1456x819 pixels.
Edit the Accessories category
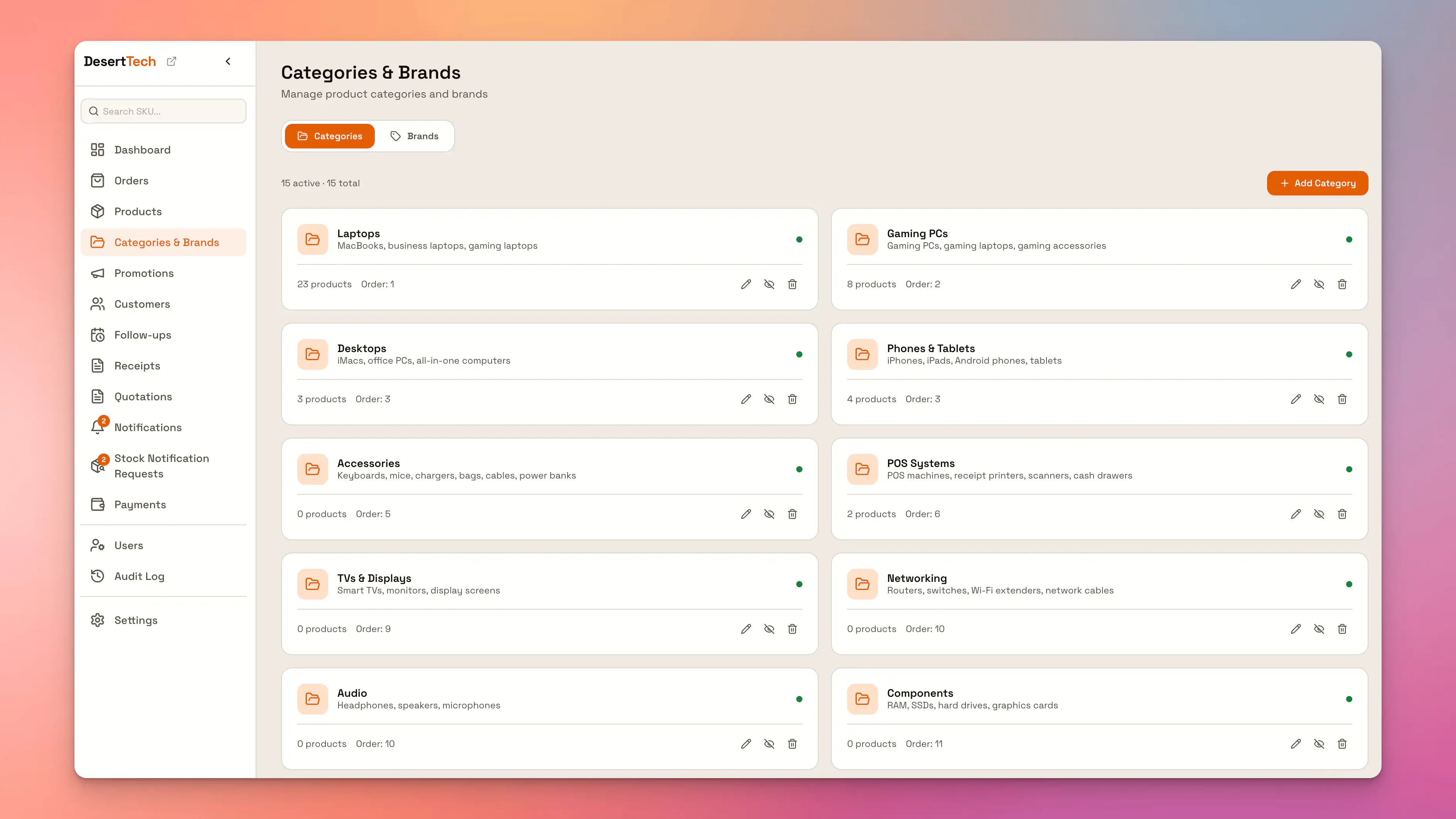coord(746,514)
